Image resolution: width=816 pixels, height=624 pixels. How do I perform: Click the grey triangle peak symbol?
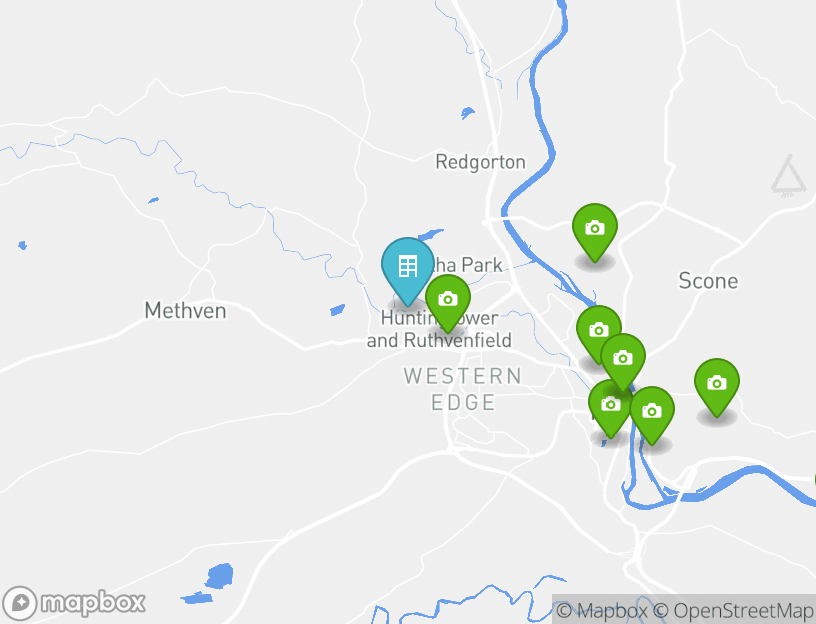(789, 176)
